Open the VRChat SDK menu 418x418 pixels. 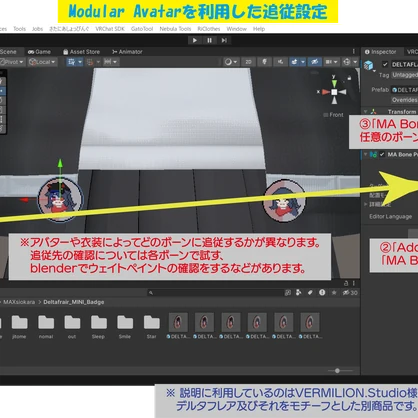point(110,29)
